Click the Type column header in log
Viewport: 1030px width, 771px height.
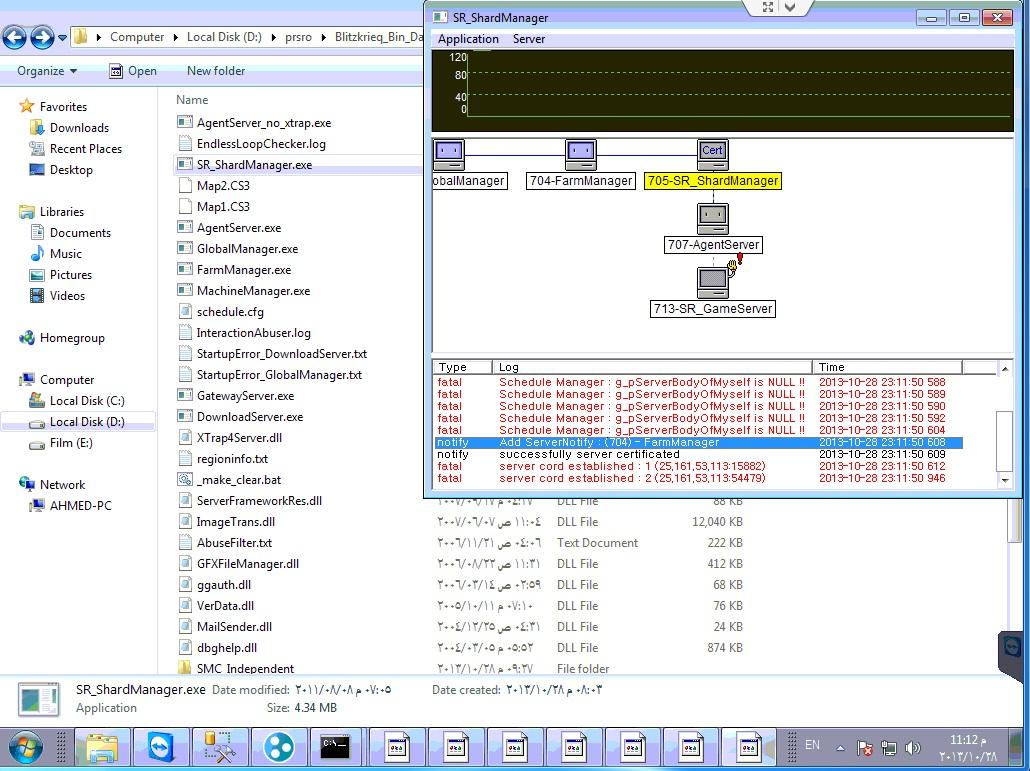pyautogui.click(x=462, y=367)
